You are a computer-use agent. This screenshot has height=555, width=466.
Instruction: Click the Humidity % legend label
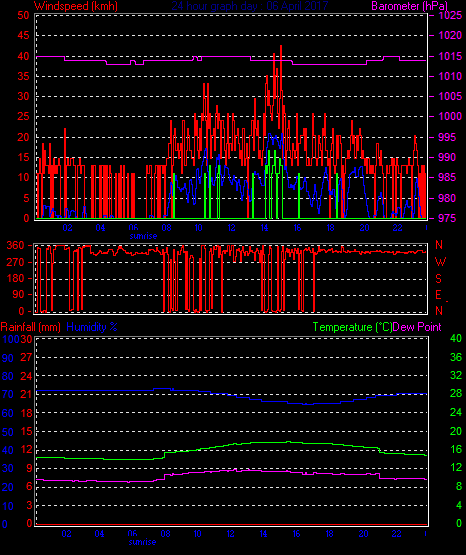pyautogui.click(x=92, y=327)
